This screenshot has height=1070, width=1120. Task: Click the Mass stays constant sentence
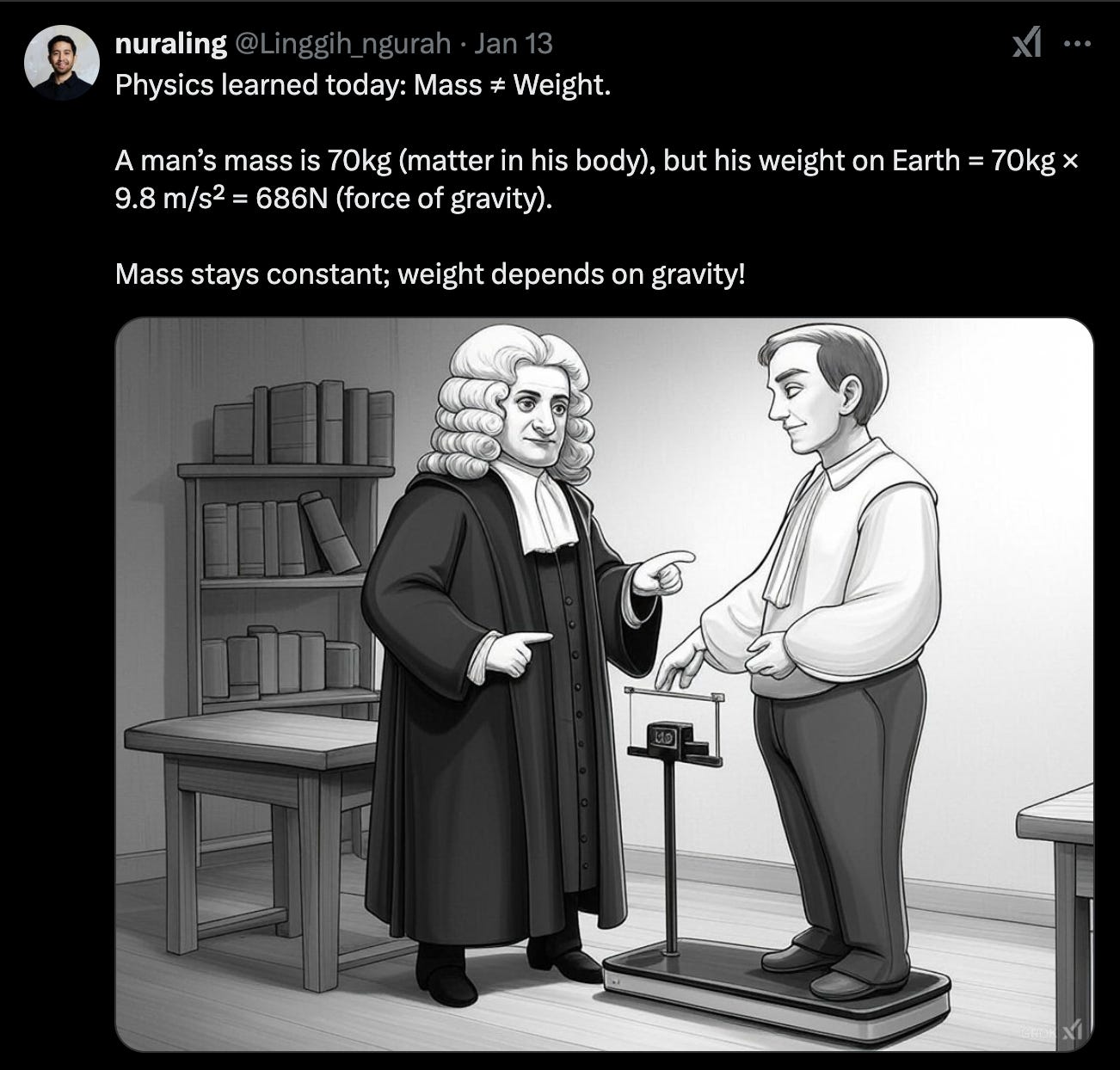pyautogui.click(x=430, y=274)
